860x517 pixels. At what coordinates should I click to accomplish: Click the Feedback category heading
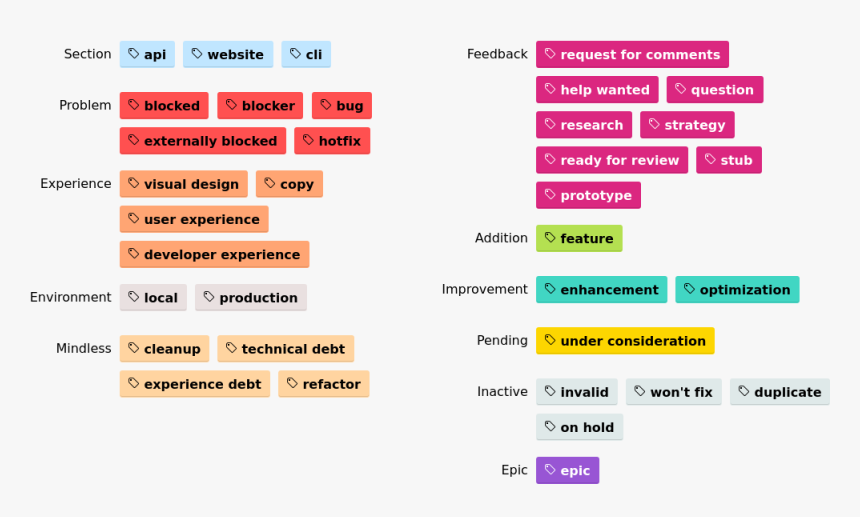pyautogui.click(x=497, y=54)
